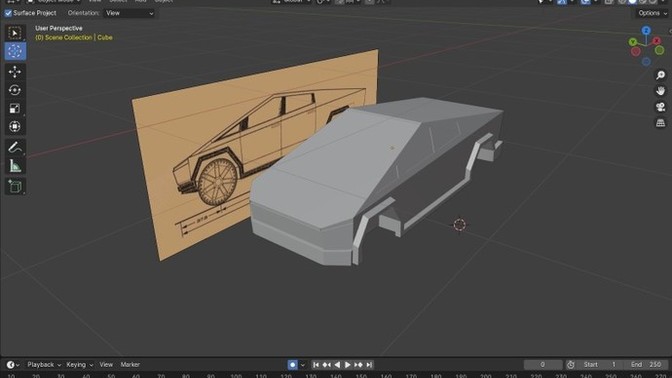This screenshot has width=672, height=378.
Task: Open the timeline Marker menu
Action: pyautogui.click(x=130, y=365)
